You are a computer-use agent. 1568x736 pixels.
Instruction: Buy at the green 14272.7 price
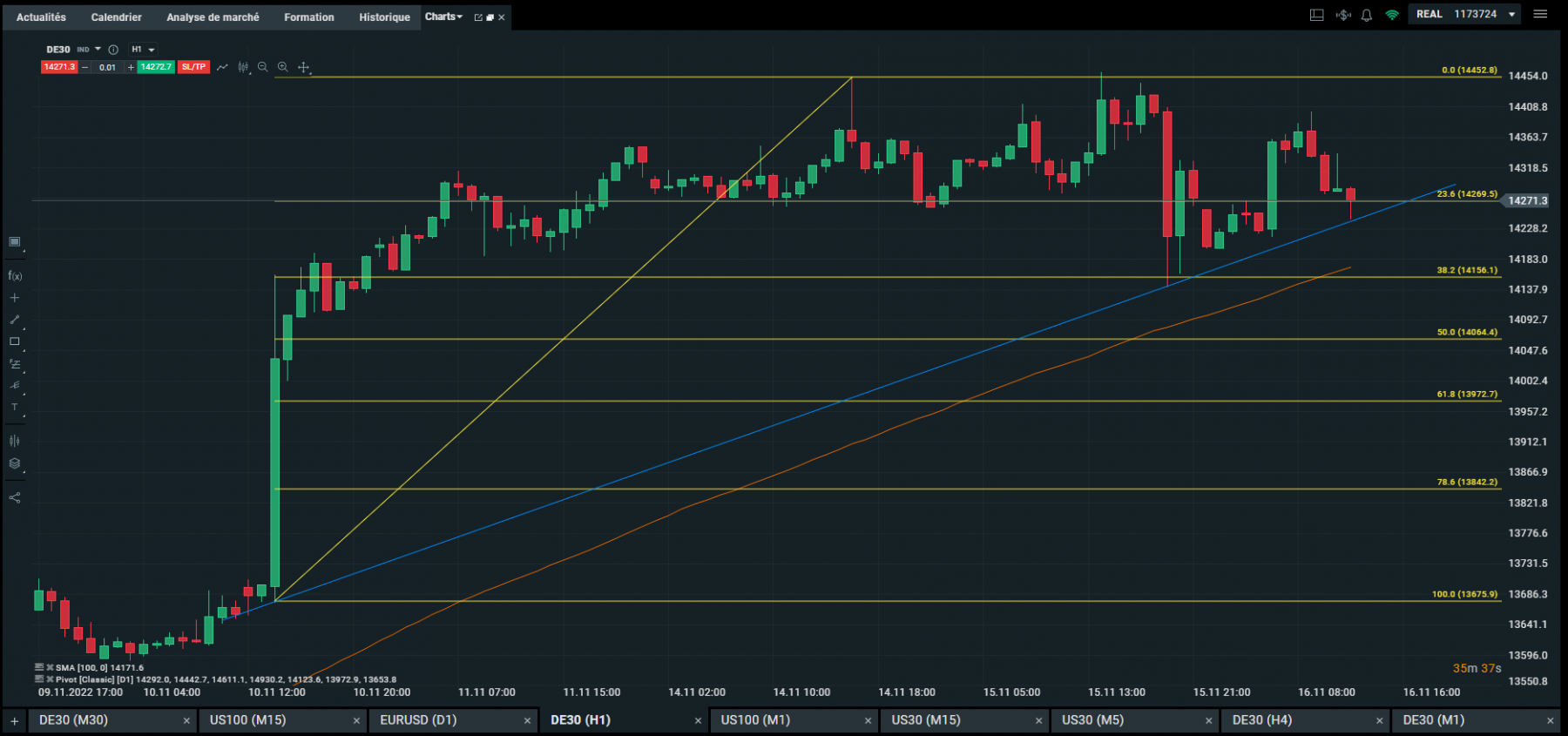coord(156,67)
